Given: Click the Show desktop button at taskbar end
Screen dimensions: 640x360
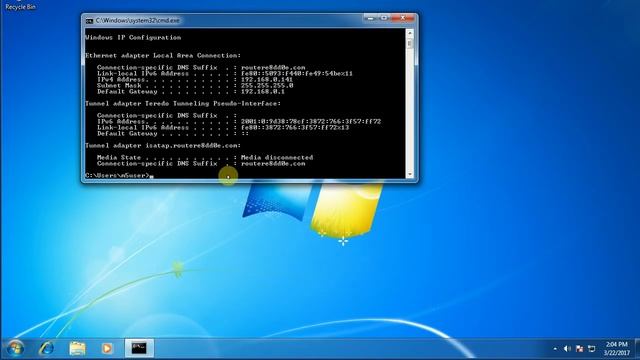Looking at the screenshot, I should (637, 348).
